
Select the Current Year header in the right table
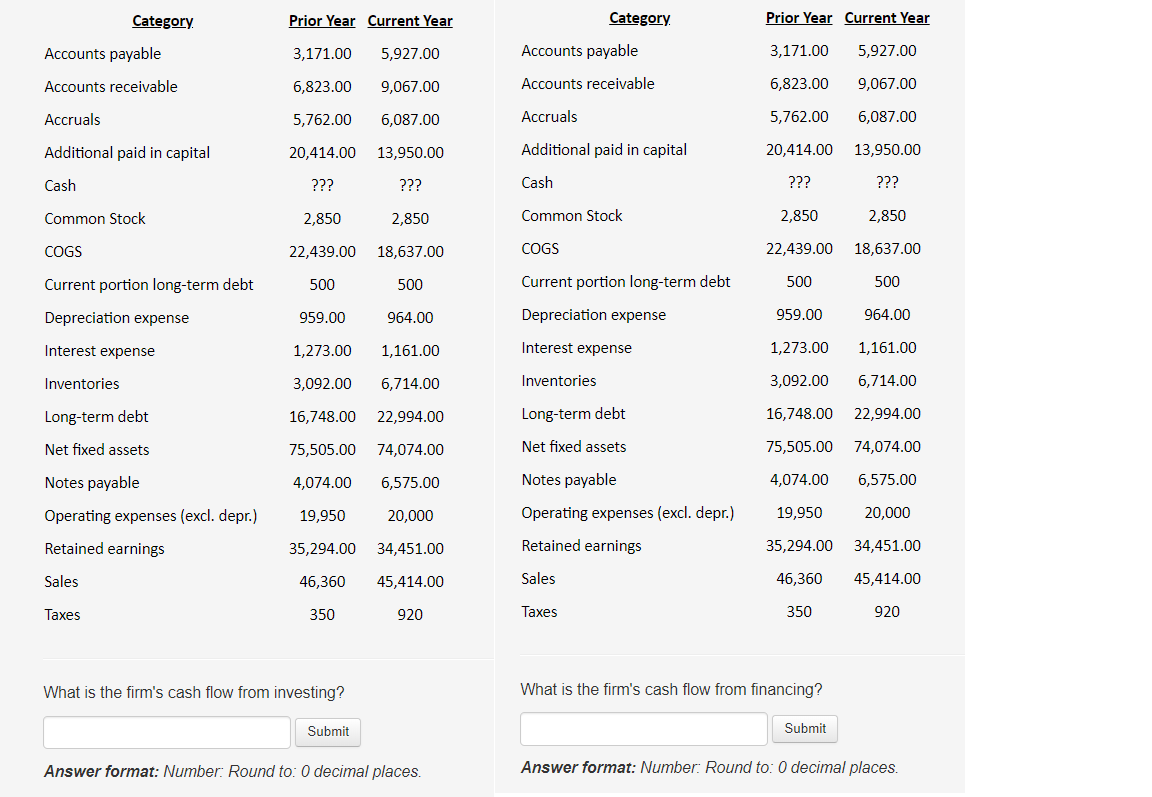pos(887,17)
